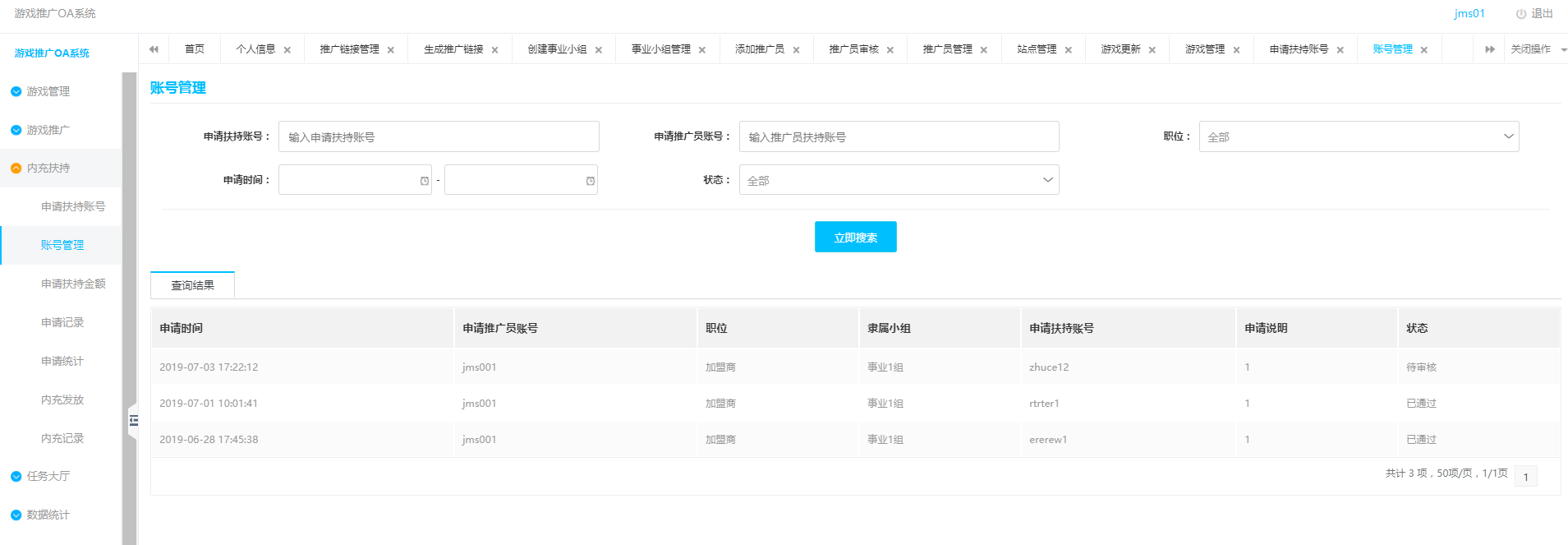The image size is (1568, 545).
Task: Open the 职位 dropdown
Action: pos(1359,136)
